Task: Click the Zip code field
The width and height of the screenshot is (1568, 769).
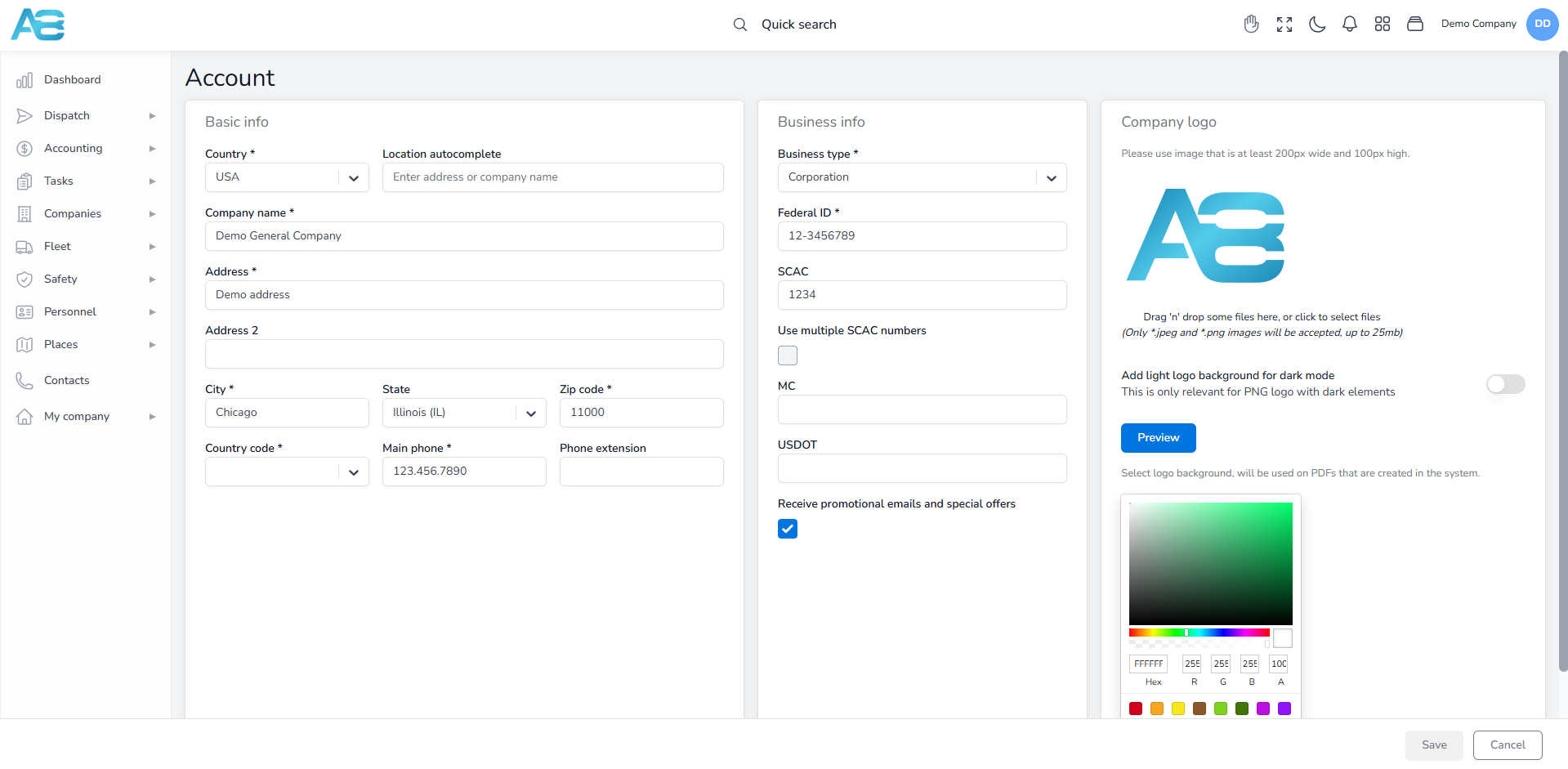Action: pyautogui.click(x=641, y=413)
